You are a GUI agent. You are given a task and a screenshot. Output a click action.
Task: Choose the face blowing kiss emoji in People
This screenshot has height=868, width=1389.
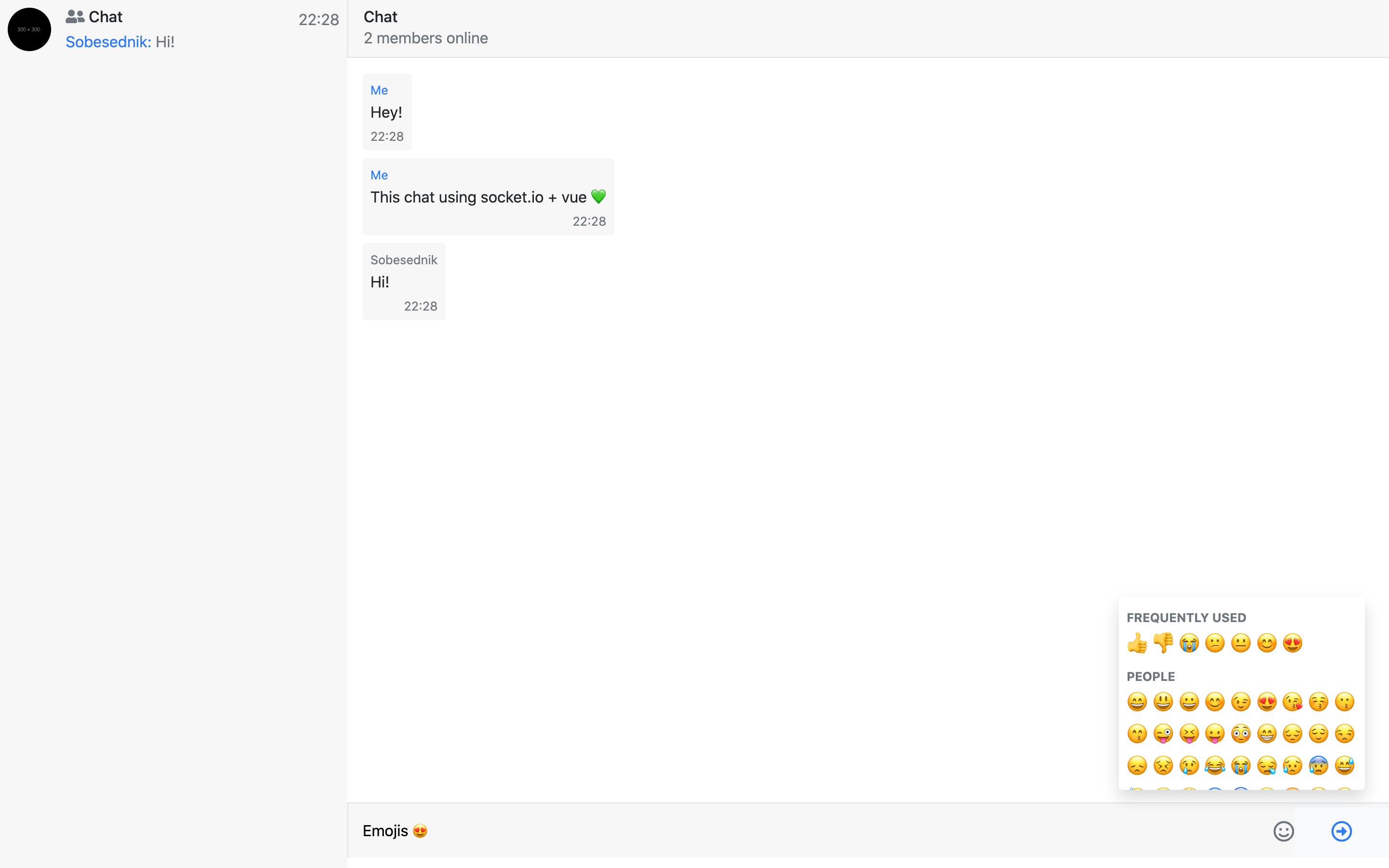(1293, 702)
